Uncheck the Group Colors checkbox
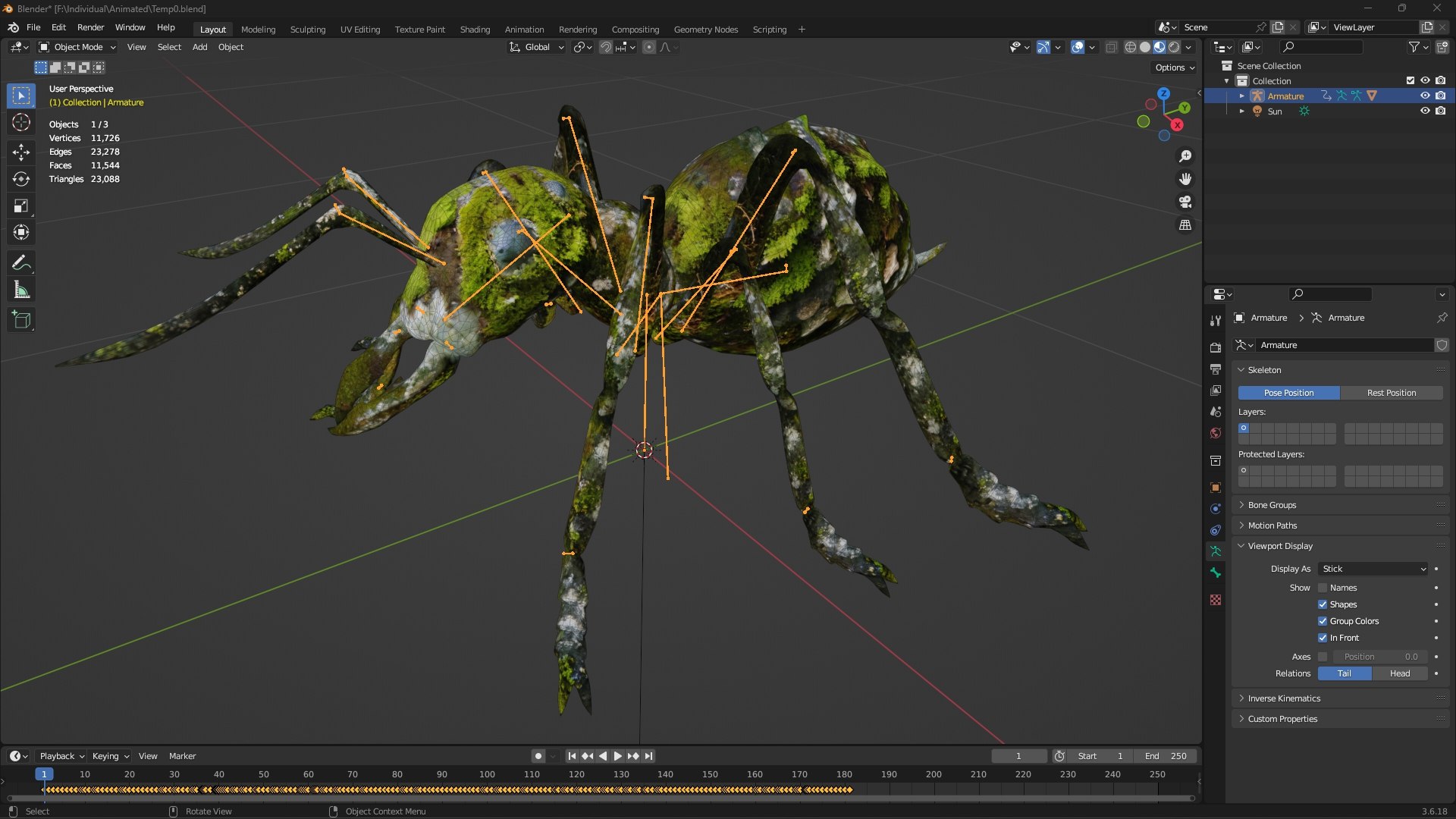 [x=1323, y=621]
